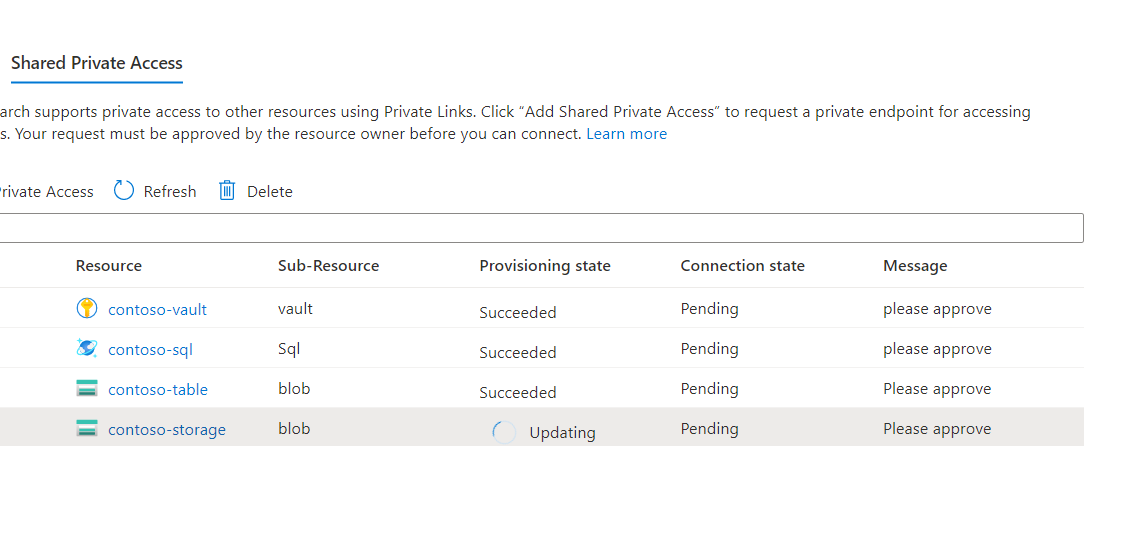Open the contoso-vault resource link
Viewport: 1140px width, 534px height.
[157, 310]
